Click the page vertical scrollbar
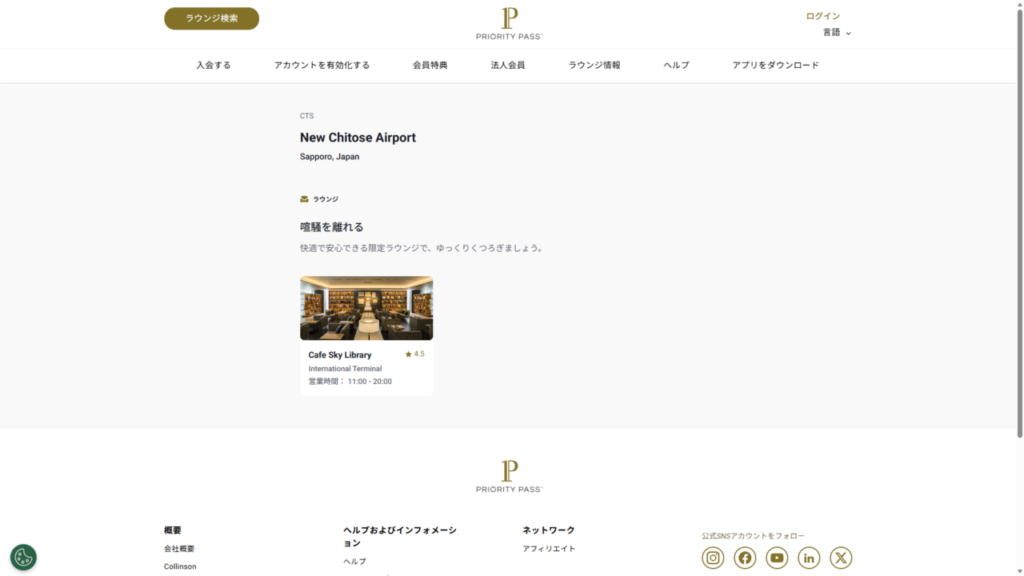 point(1019,222)
